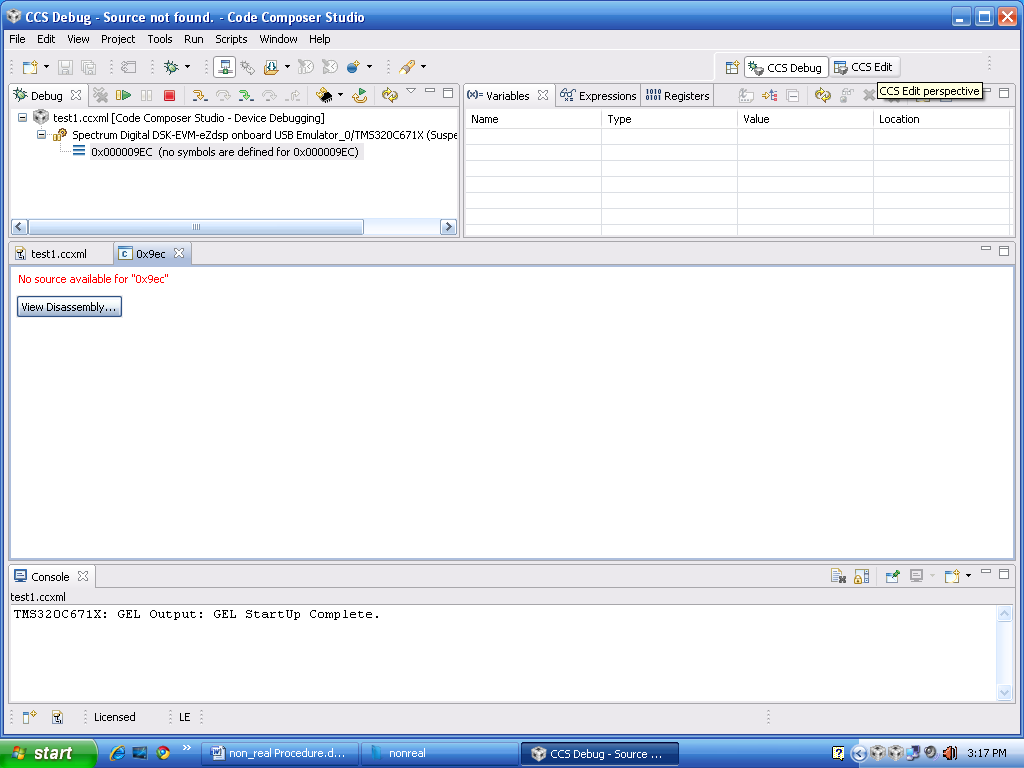1024x768 pixels.
Task: Switch to CCS Edit perspective
Action: [863, 67]
